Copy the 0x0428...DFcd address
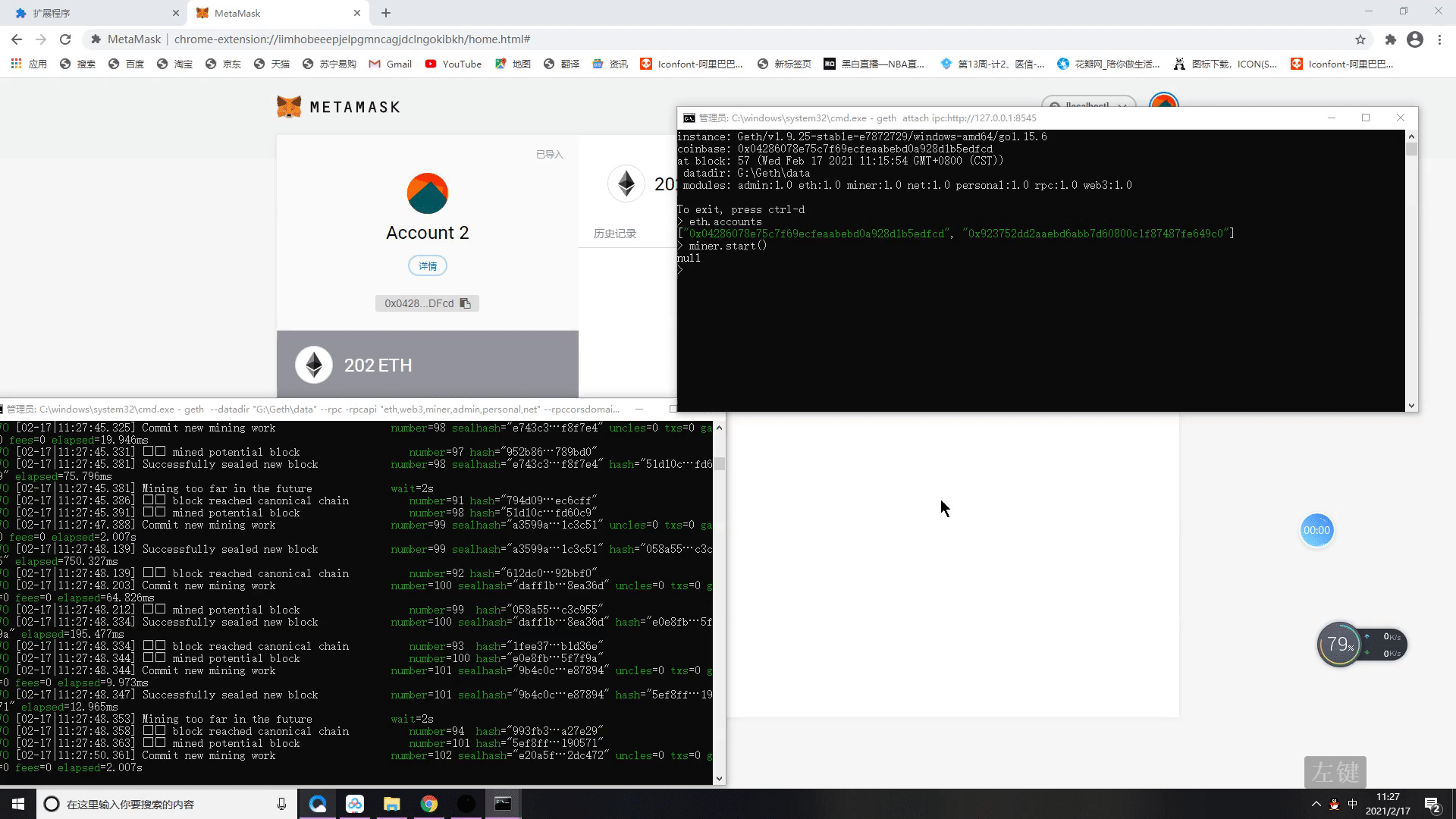This screenshot has height=819, width=1456. (427, 303)
